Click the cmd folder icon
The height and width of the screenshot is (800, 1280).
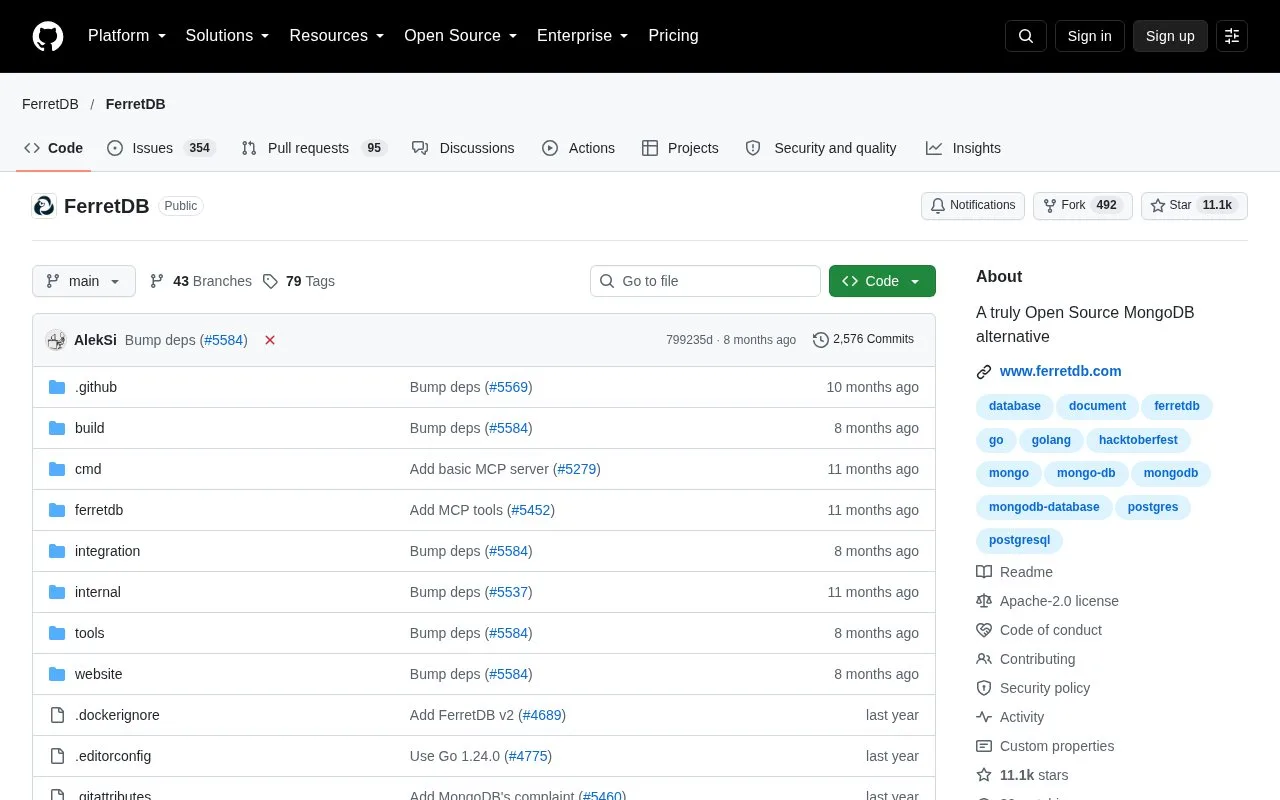[57, 469]
